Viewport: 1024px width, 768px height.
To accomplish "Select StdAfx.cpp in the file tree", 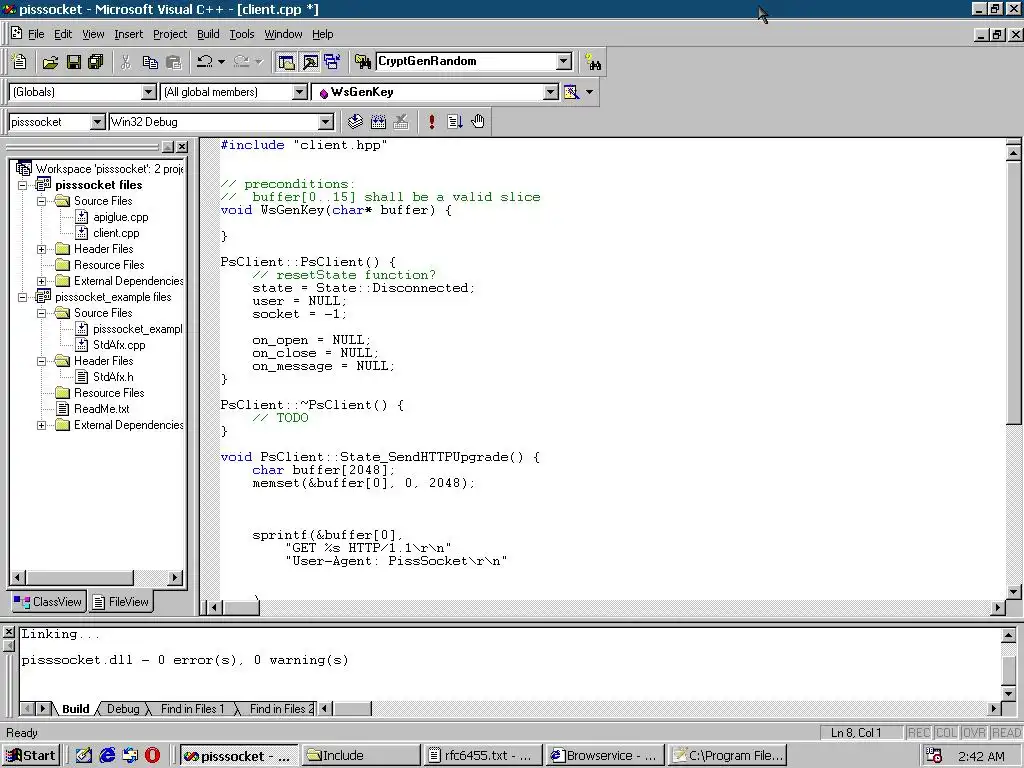I will coord(119,345).
